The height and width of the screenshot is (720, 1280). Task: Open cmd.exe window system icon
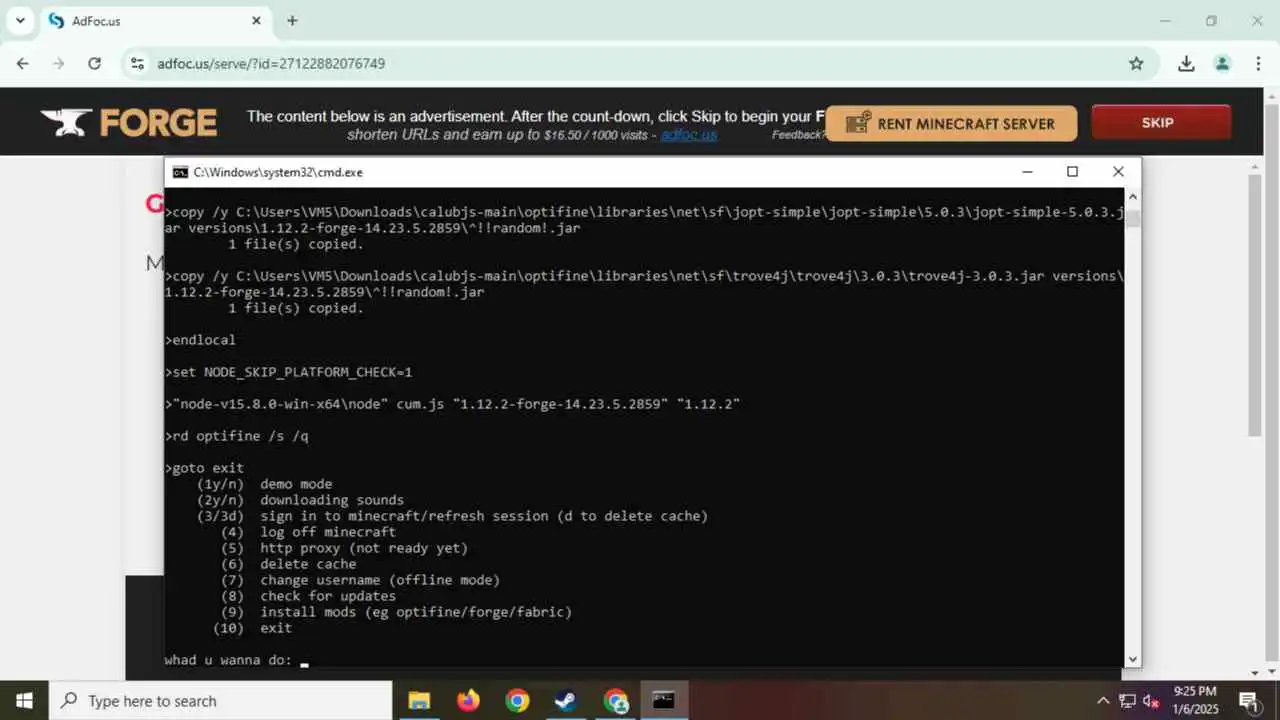point(180,172)
